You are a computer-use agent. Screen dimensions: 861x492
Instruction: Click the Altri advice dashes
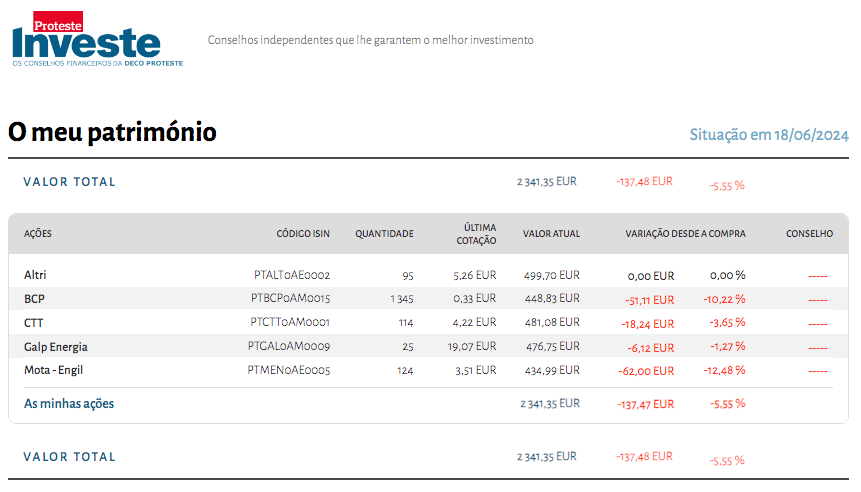tap(818, 276)
